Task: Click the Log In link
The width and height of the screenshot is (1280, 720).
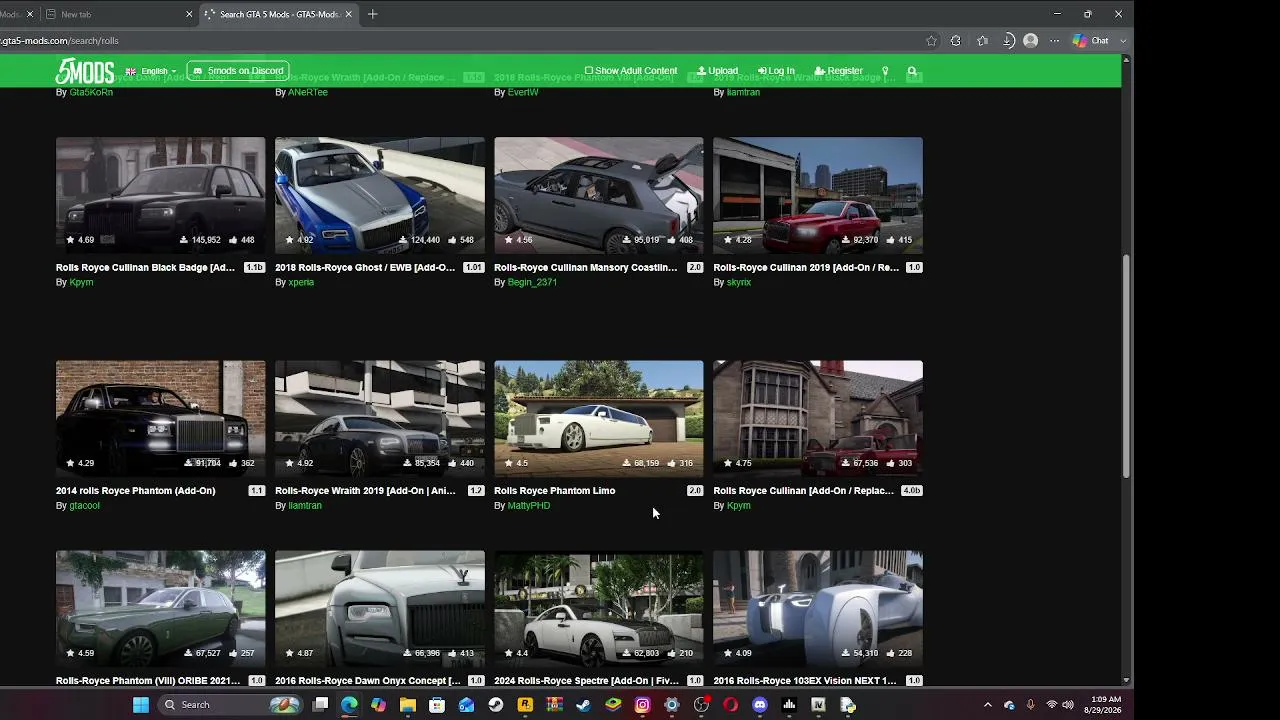Action: [x=776, y=71]
